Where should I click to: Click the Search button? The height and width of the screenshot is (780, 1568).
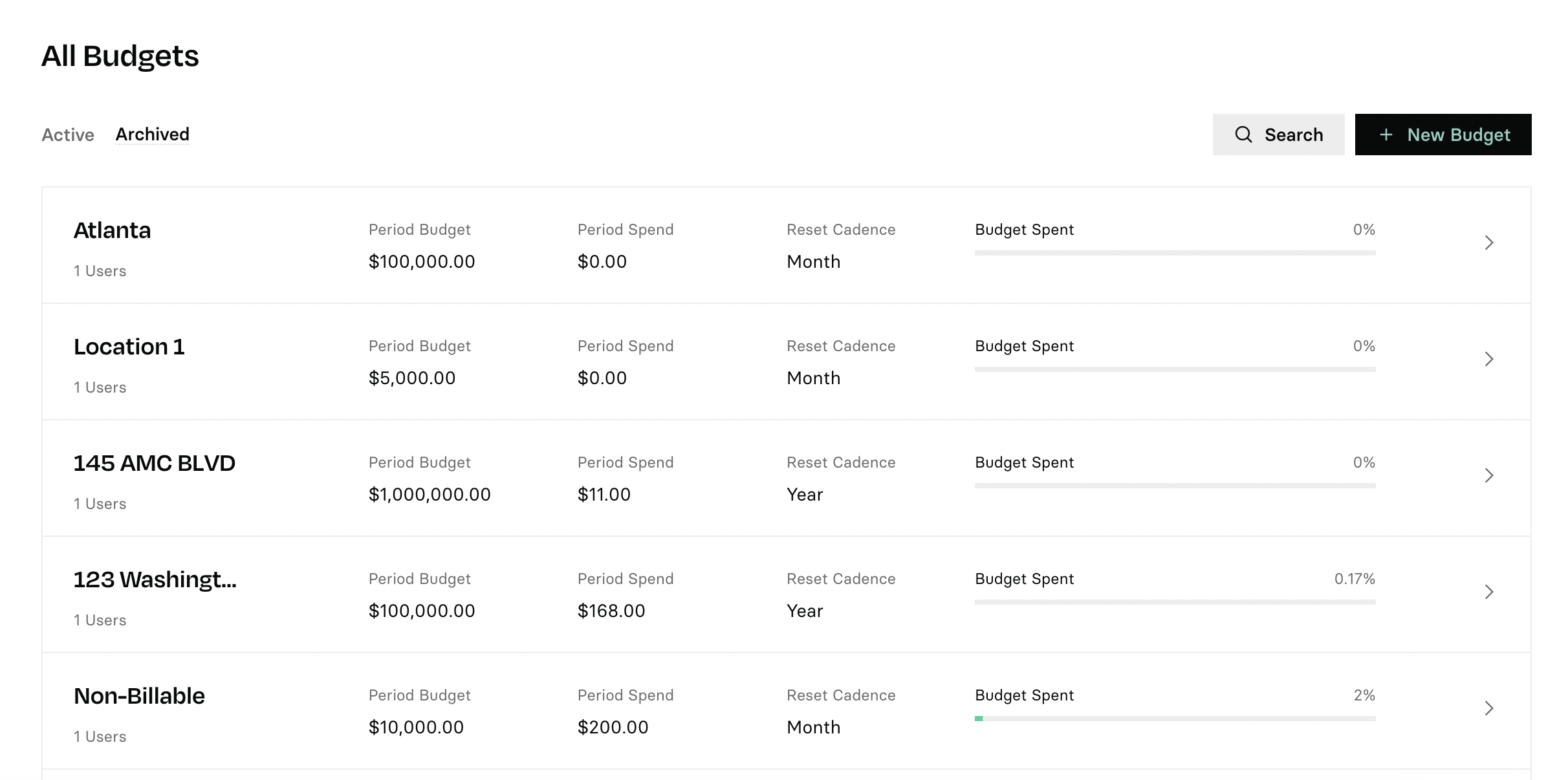[x=1278, y=135]
